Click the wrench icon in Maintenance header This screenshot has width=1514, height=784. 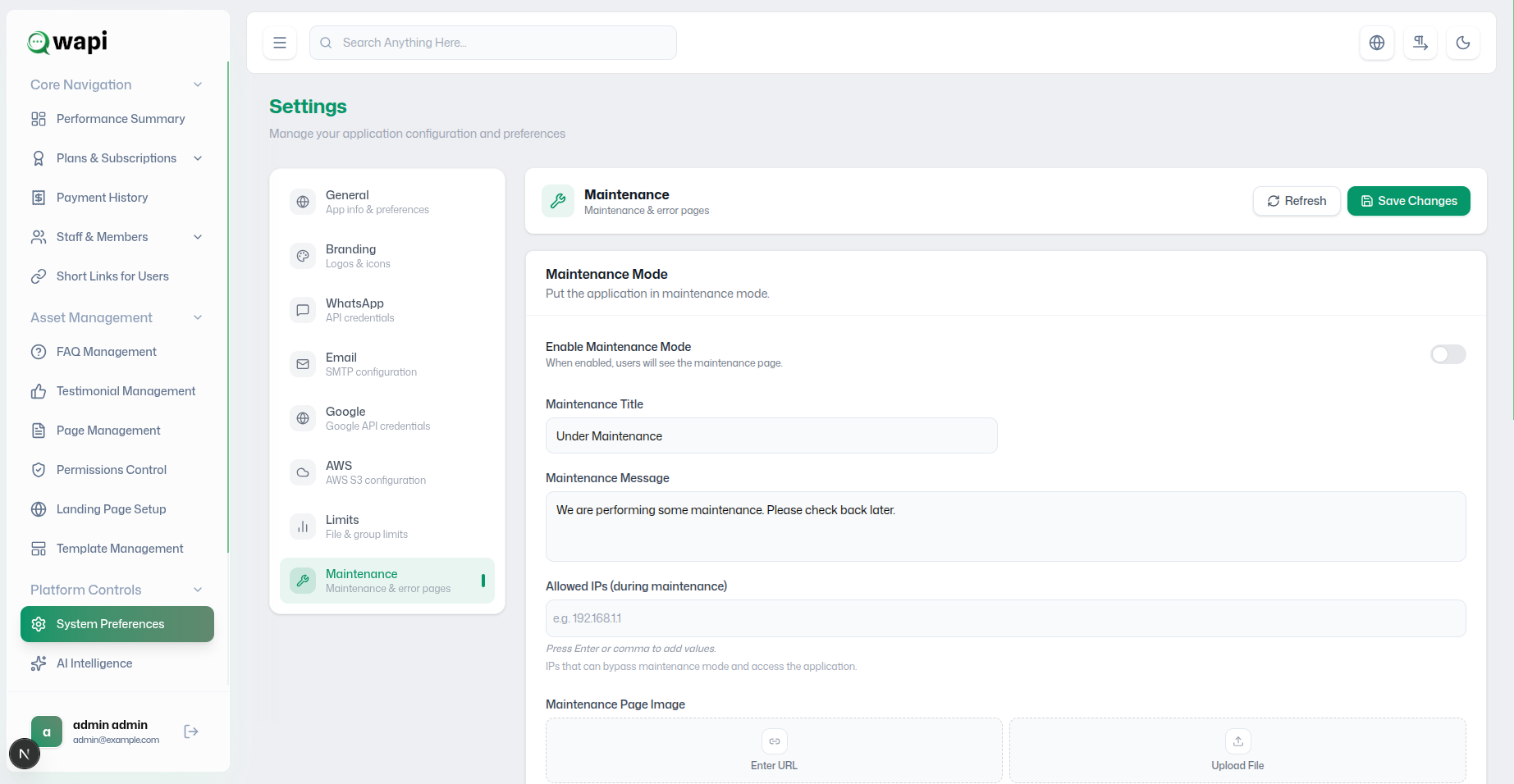point(558,201)
